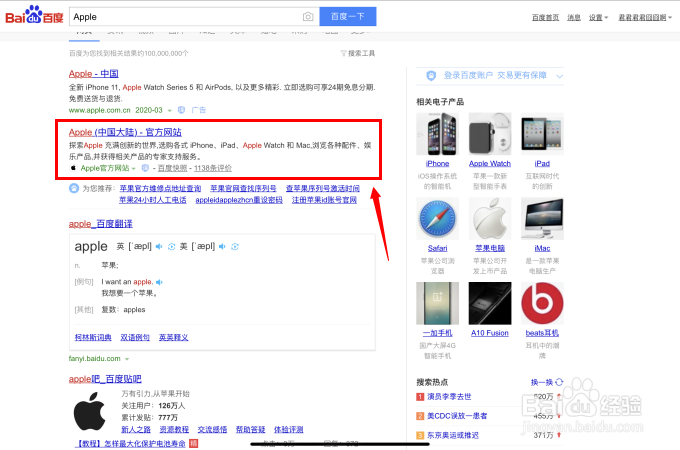Click the American pronunciation follow-read icon
Viewport: 680px width, 450px height.
(235, 246)
